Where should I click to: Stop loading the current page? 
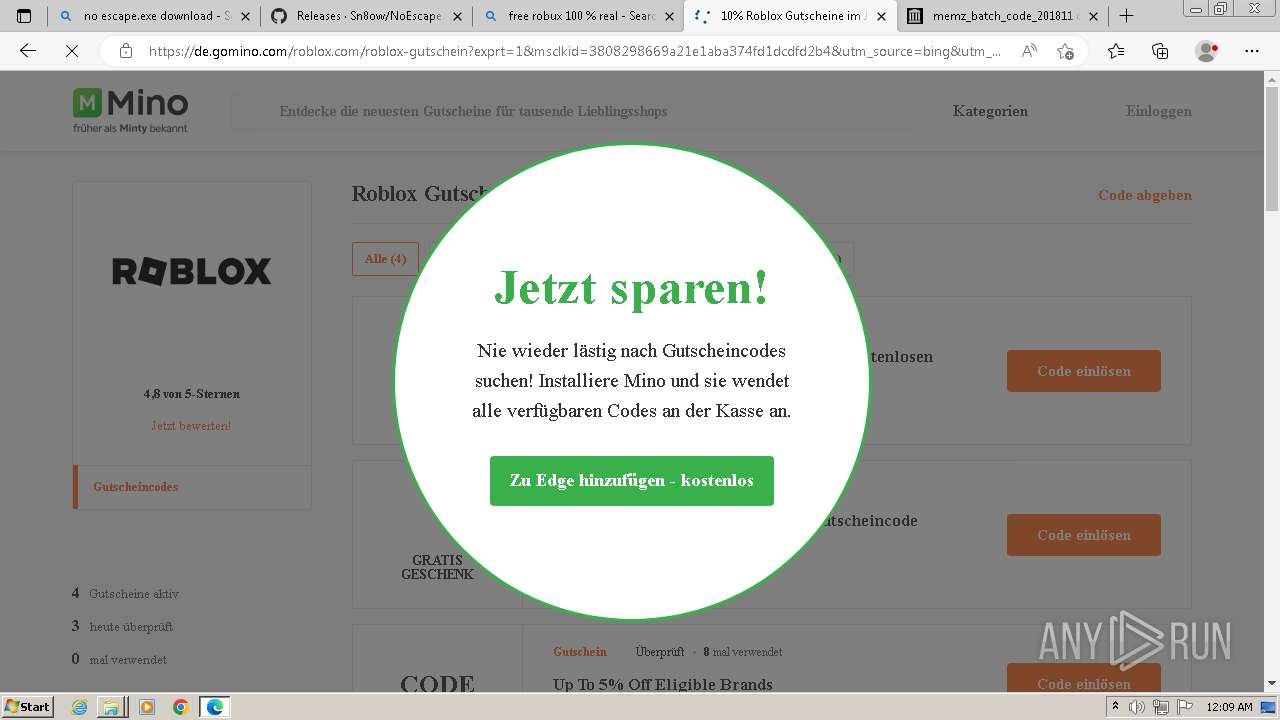(72, 51)
